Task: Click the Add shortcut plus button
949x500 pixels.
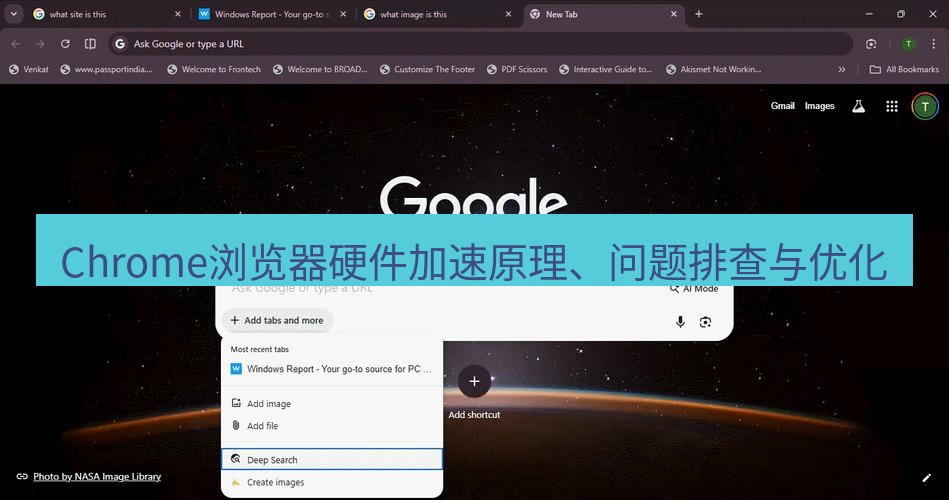Action: point(474,381)
